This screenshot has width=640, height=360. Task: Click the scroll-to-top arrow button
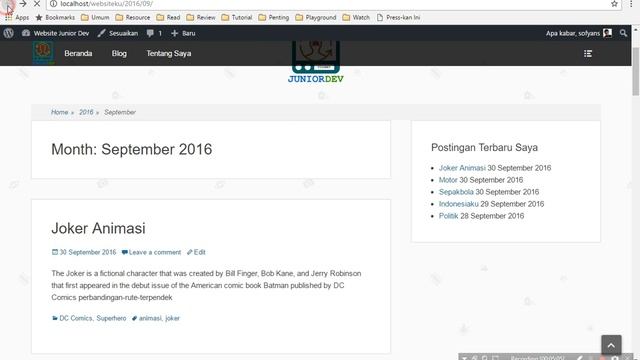[x=611, y=345]
